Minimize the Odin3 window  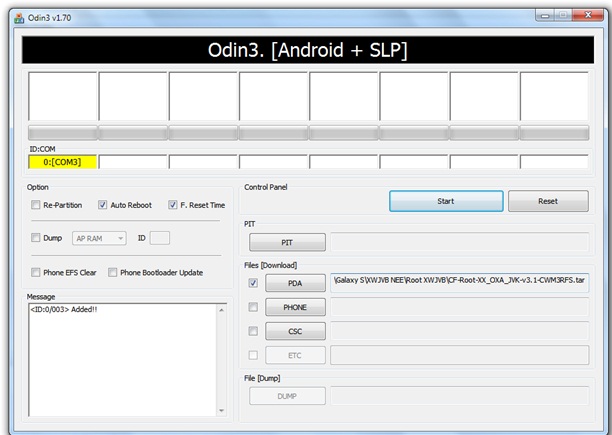(x=545, y=16)
